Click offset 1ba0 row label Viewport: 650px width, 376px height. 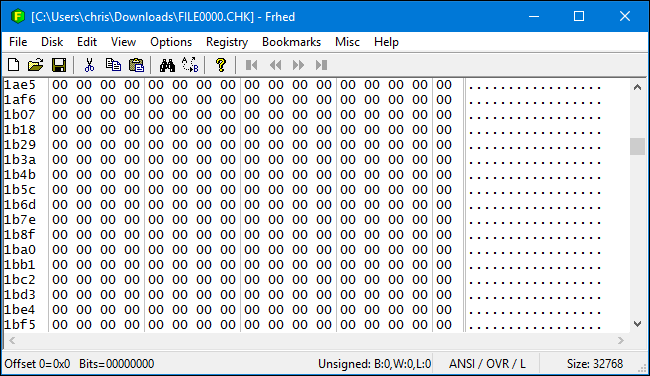point(20,250)
